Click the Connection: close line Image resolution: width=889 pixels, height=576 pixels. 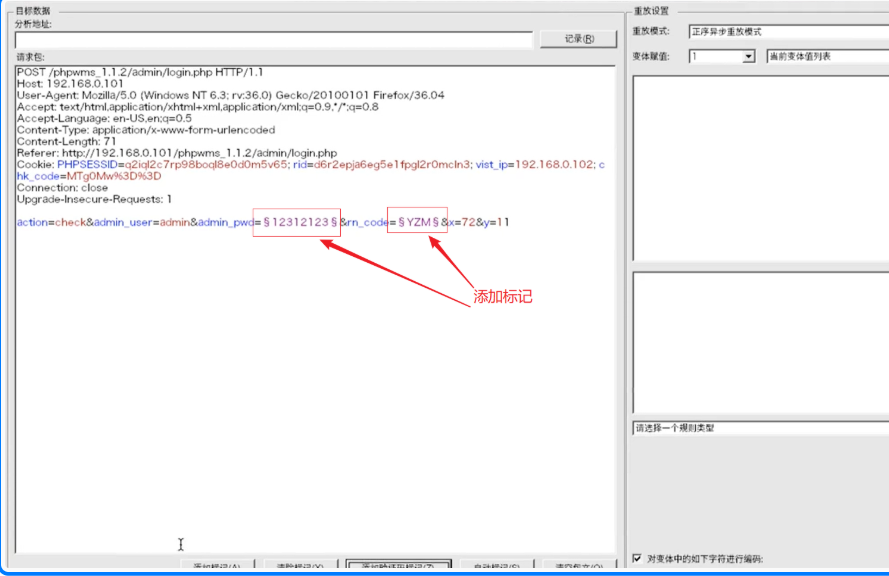62,188
